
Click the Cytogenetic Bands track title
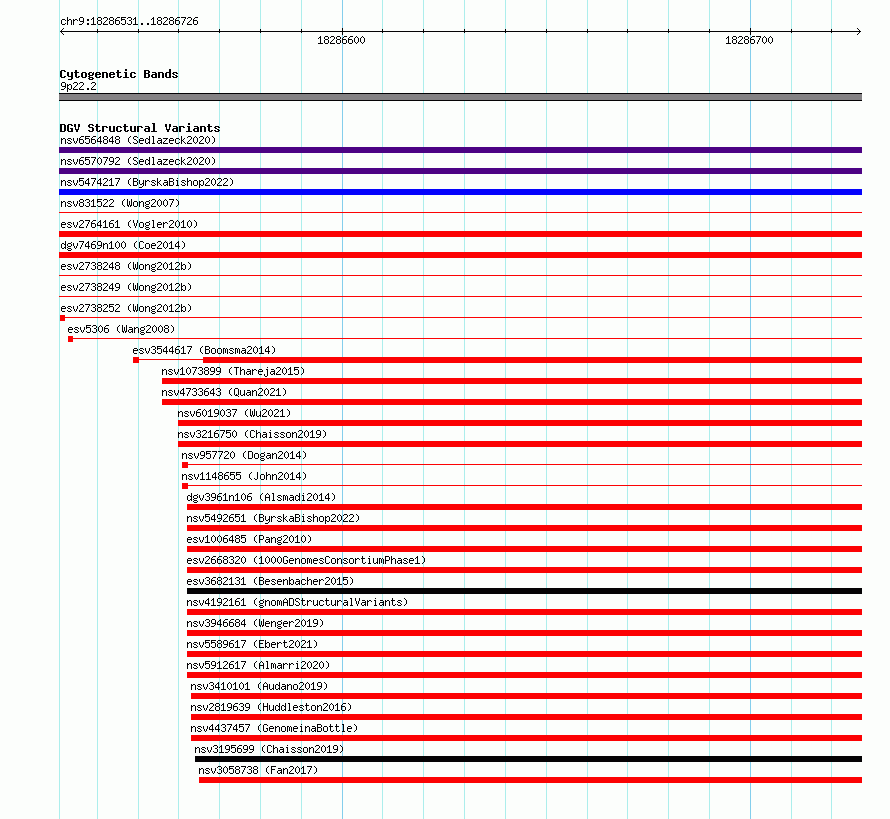tap(119, 74)
